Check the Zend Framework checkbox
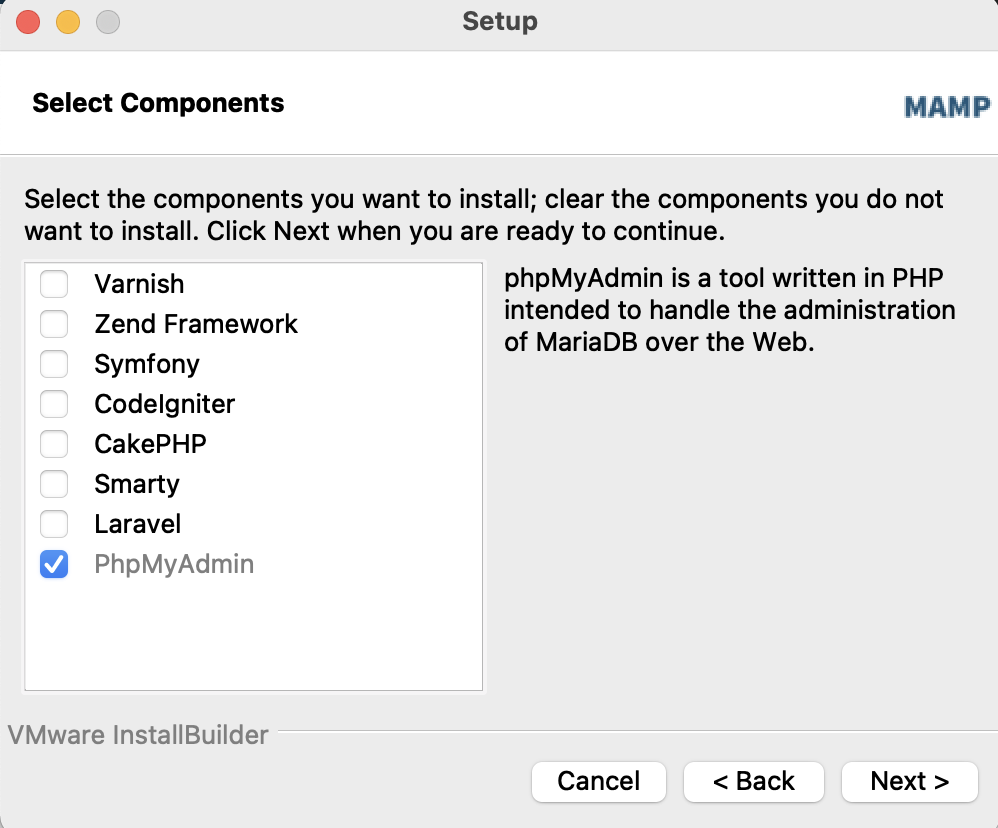998x828 pixels. tap(54, 324)
